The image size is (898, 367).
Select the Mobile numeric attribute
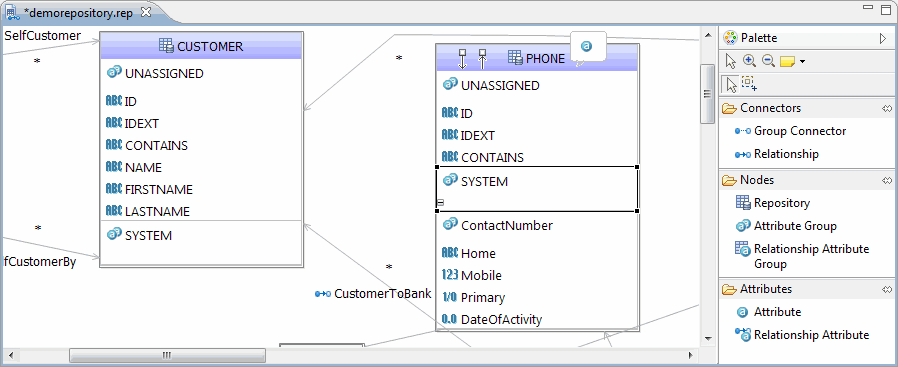click(x=472, y=275)
